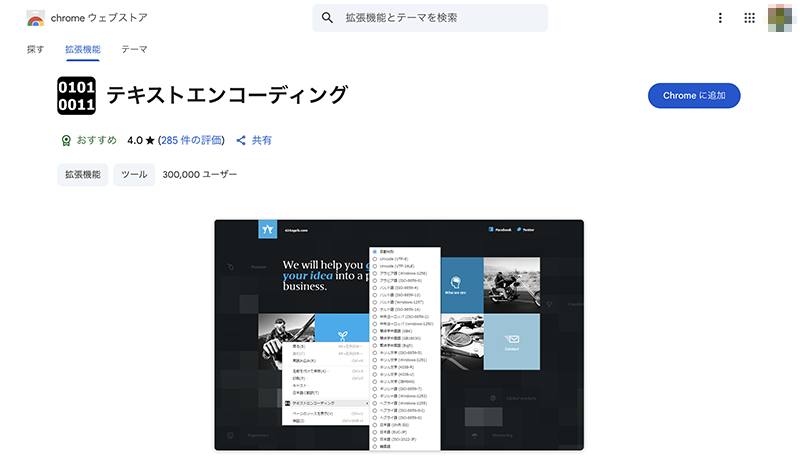Click the chrome ウェブストア title text
The height and width of the screenshot is (460, 800).
click(99, 18)
